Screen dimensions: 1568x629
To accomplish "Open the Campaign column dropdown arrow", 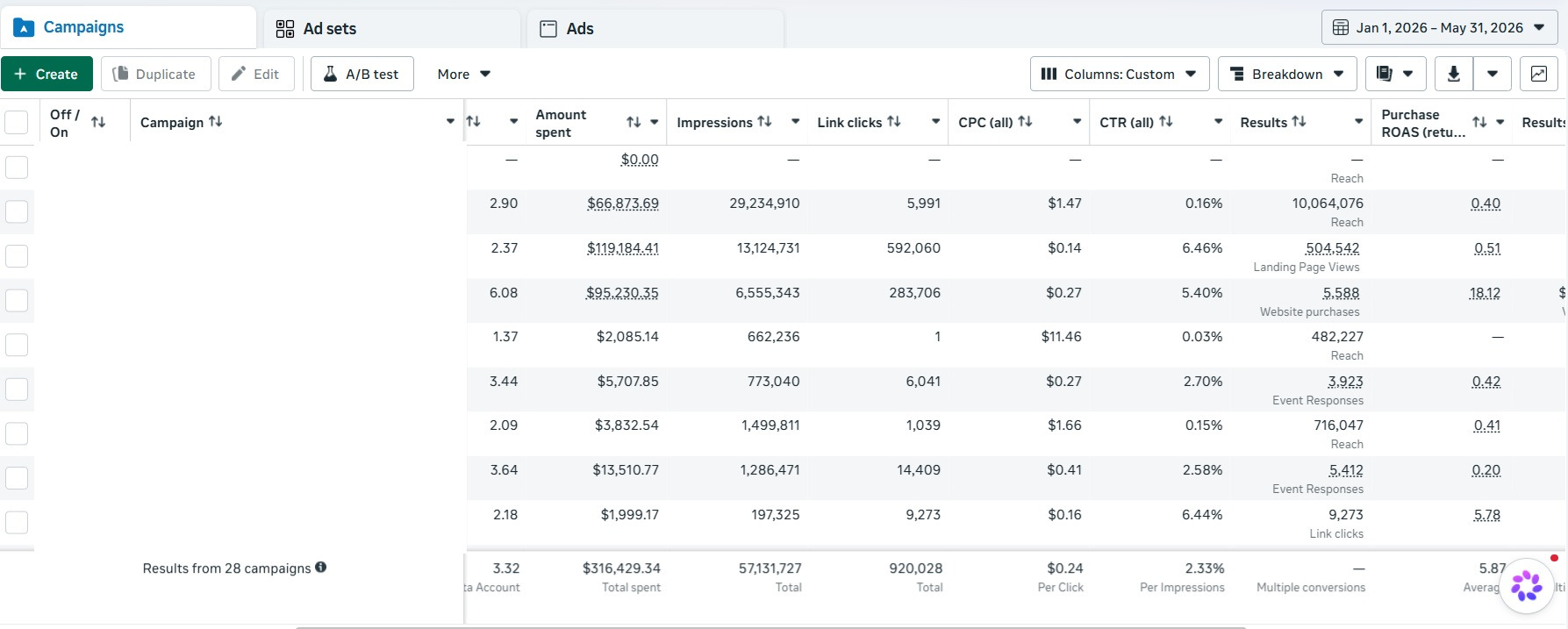I will (450, 122).
